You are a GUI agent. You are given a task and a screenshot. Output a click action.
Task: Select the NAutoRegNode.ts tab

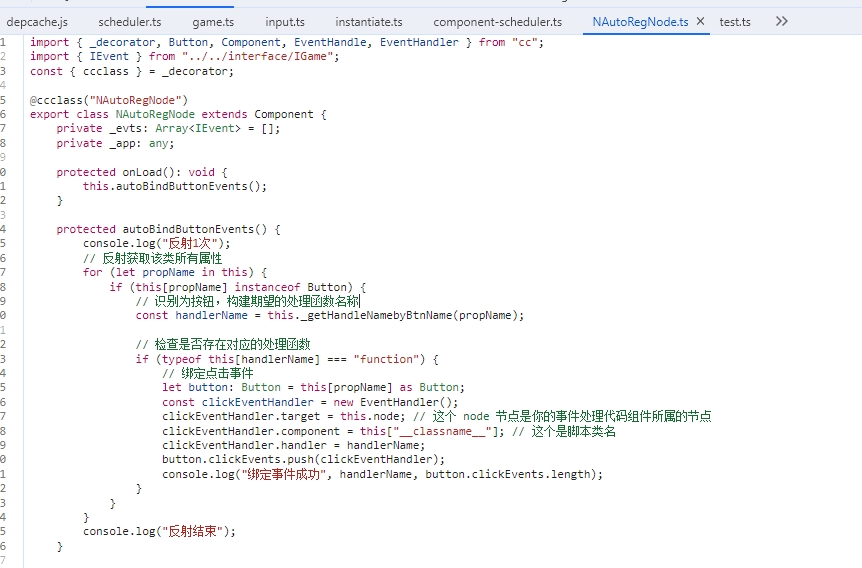(640, 22)
